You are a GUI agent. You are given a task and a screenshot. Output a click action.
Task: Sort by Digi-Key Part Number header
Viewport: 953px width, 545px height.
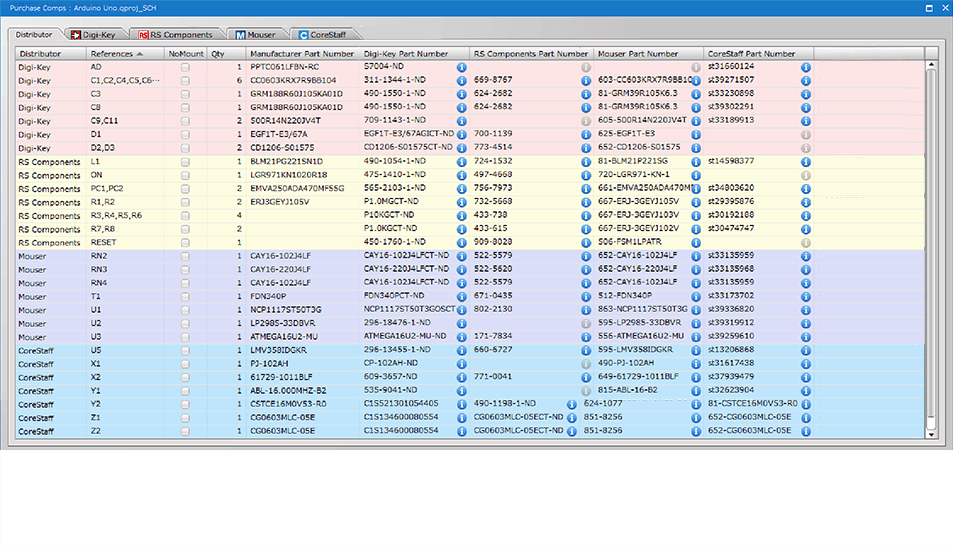(415, 53)
